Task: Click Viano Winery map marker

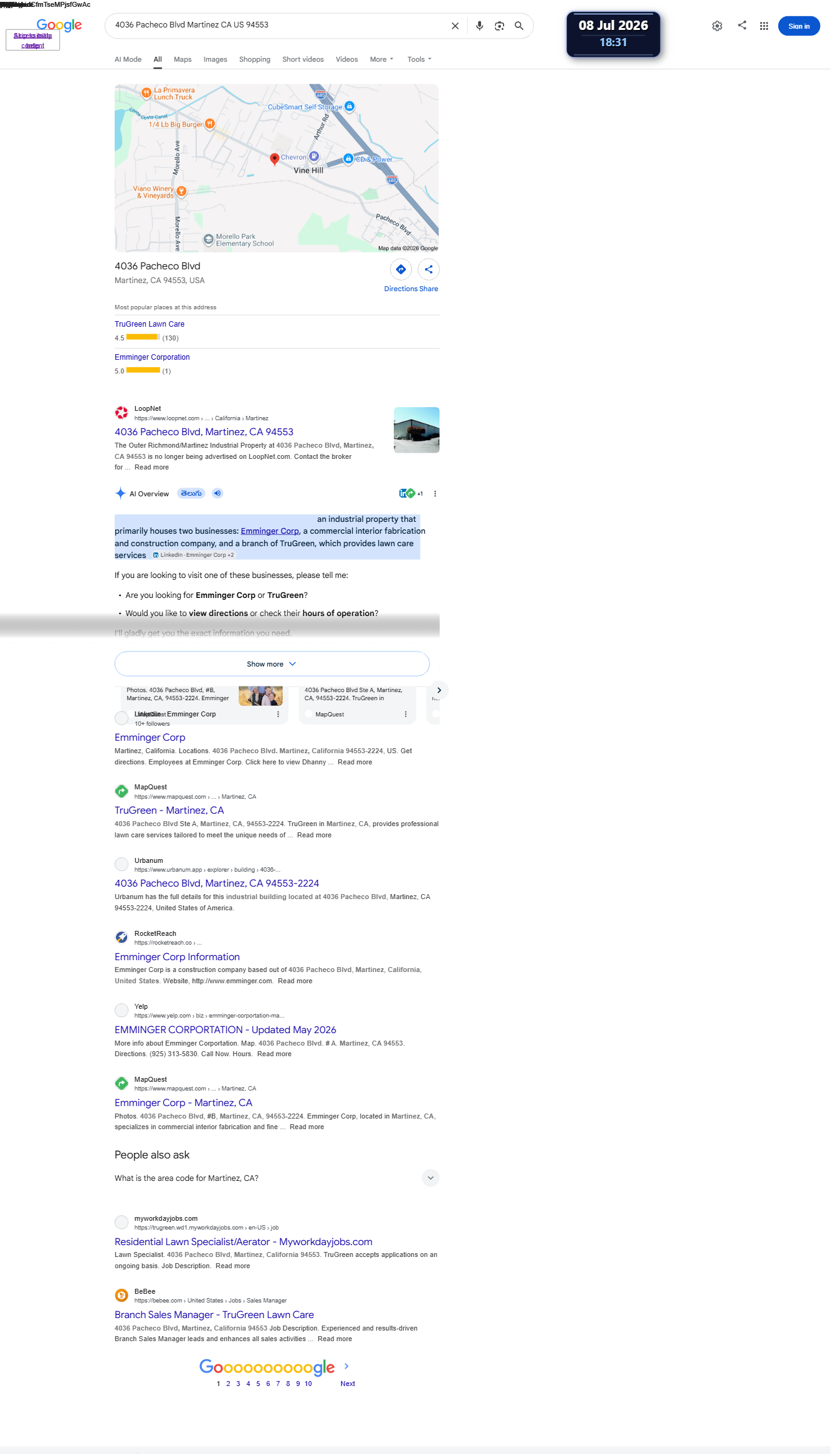Action: point(181,191)
